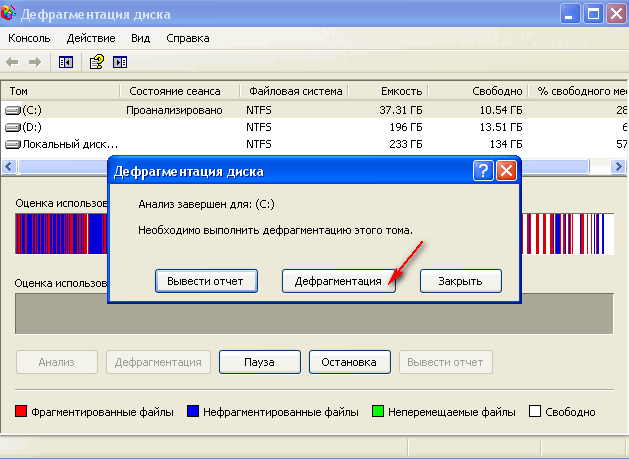Image resolution: width=629 pixels, height=459 pixels.
Task: Toggle the console tree pane icon
Action: tap(66, 62)
